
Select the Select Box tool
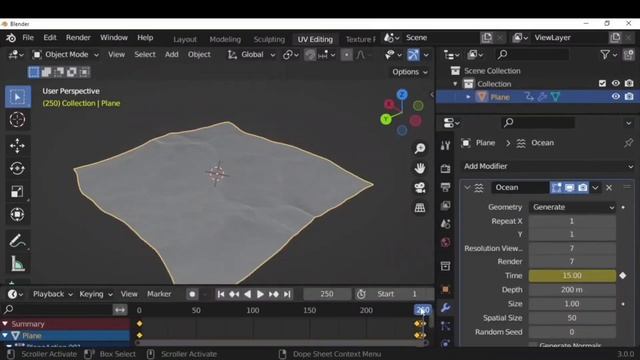18,97
